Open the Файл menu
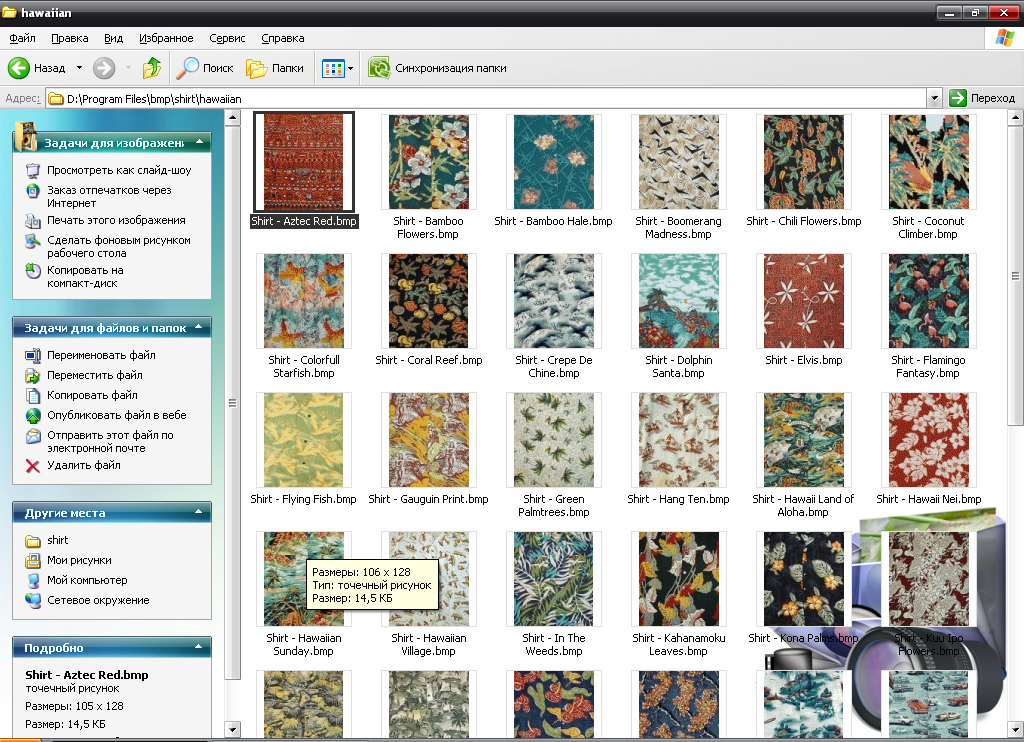The width and height of the screenshot is (1024, 742). [x=23, y=38]
